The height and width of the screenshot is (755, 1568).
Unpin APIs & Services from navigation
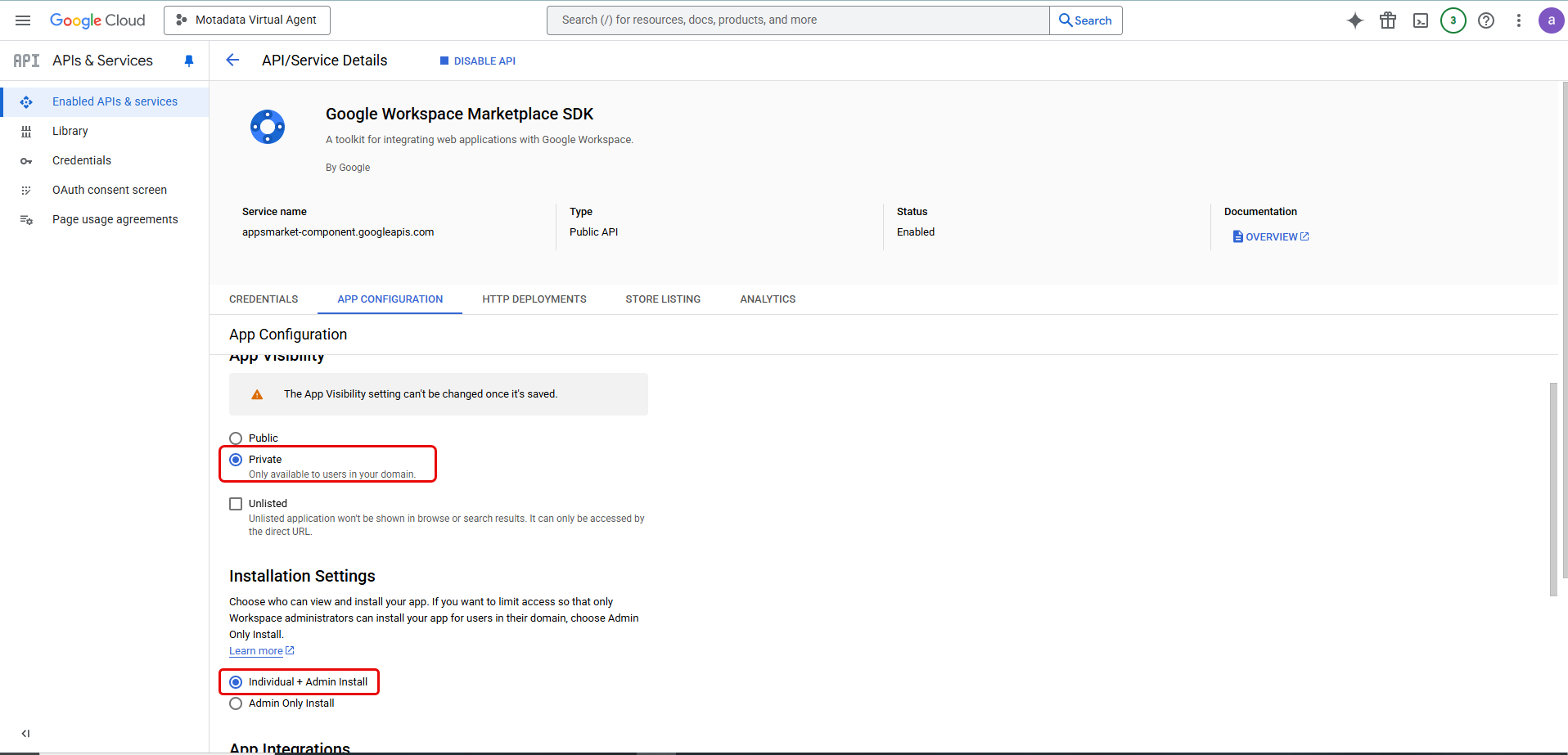coord(189,61)
